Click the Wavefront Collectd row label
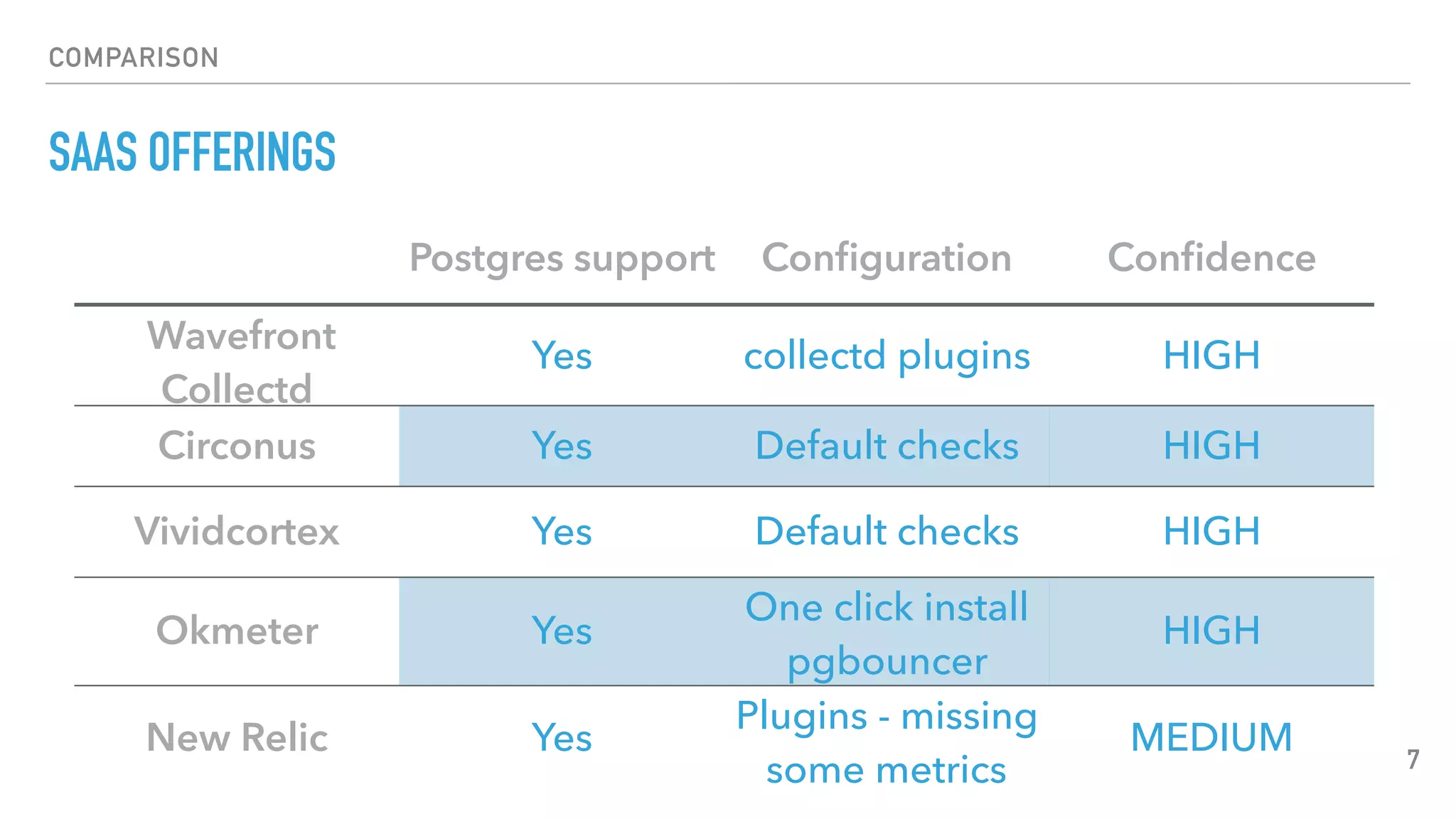The height and width of the screenshot is (819, 1456). (239, 361)
